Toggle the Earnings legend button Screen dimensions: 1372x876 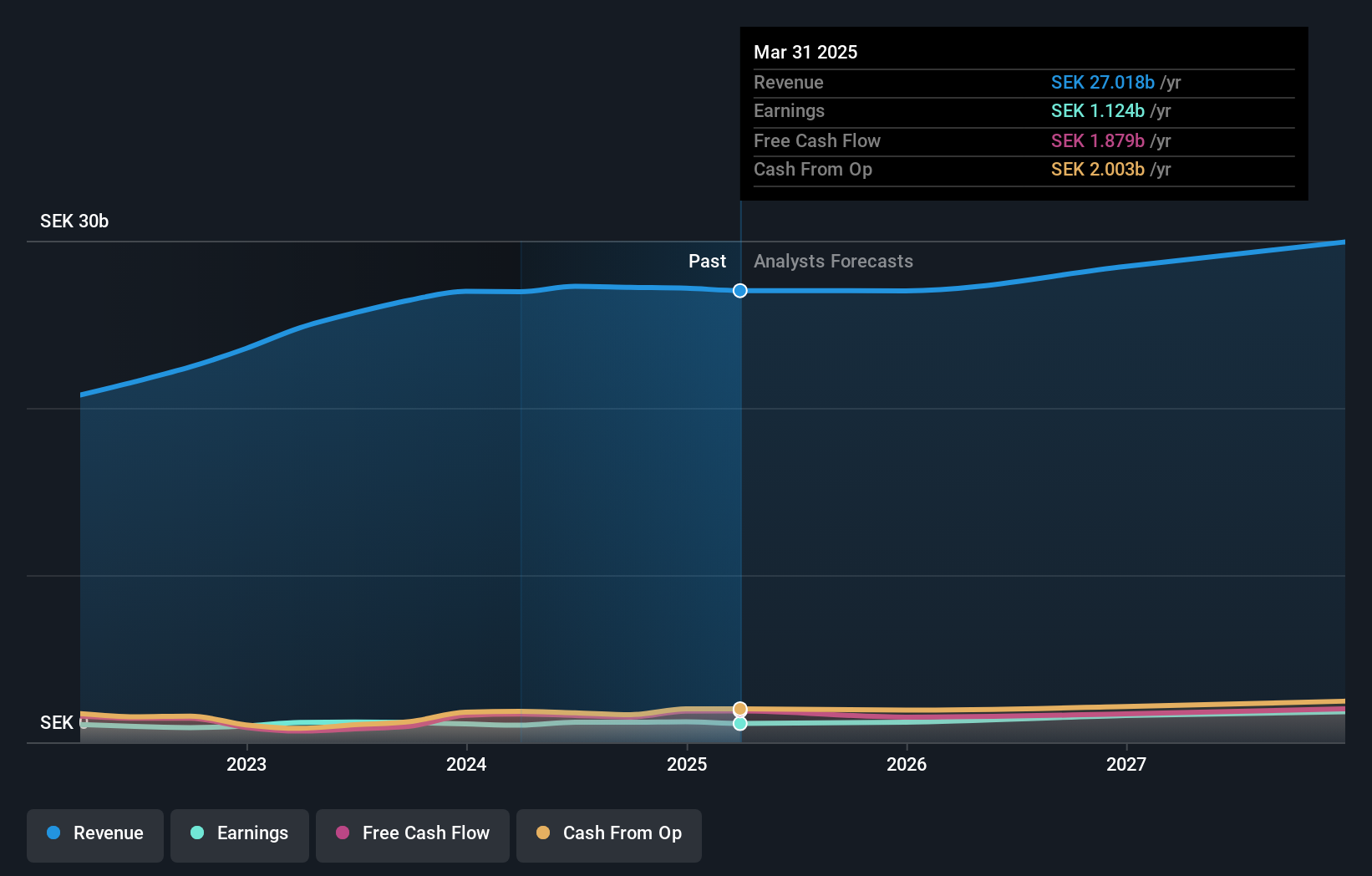click(x=240, y=835)
